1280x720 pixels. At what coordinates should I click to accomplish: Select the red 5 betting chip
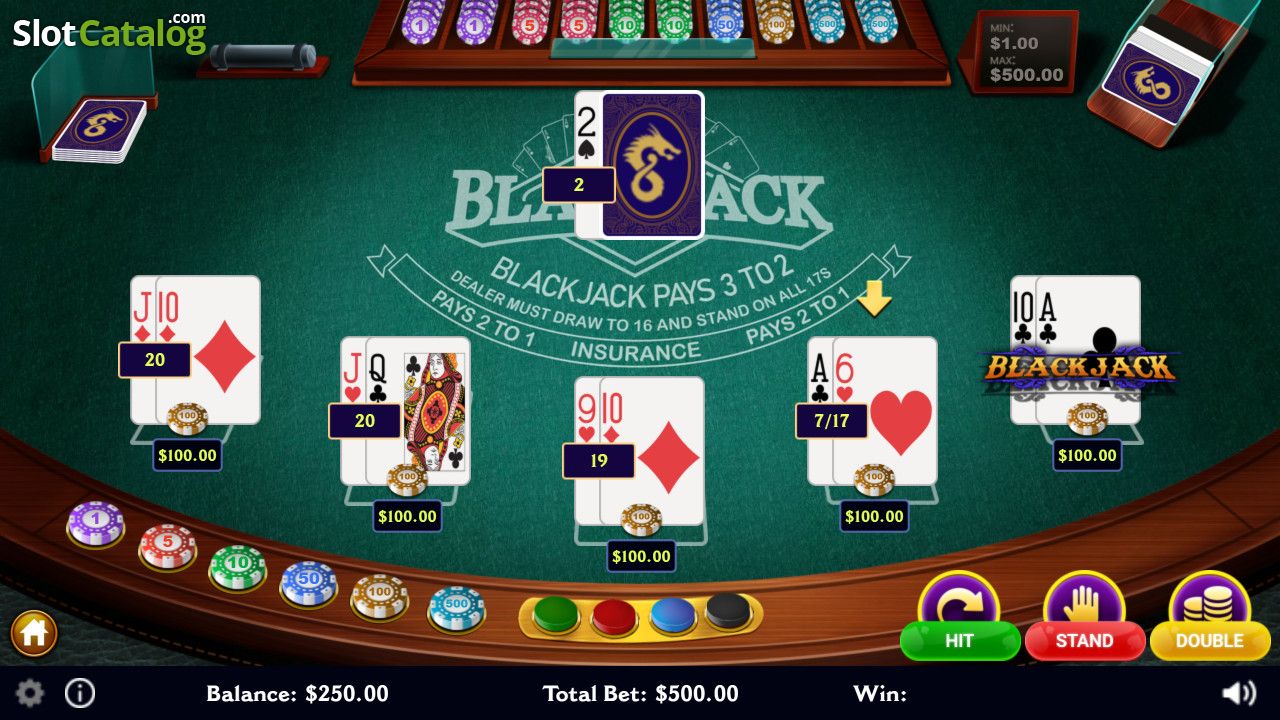pyautogui.click(x=167, y=547)
